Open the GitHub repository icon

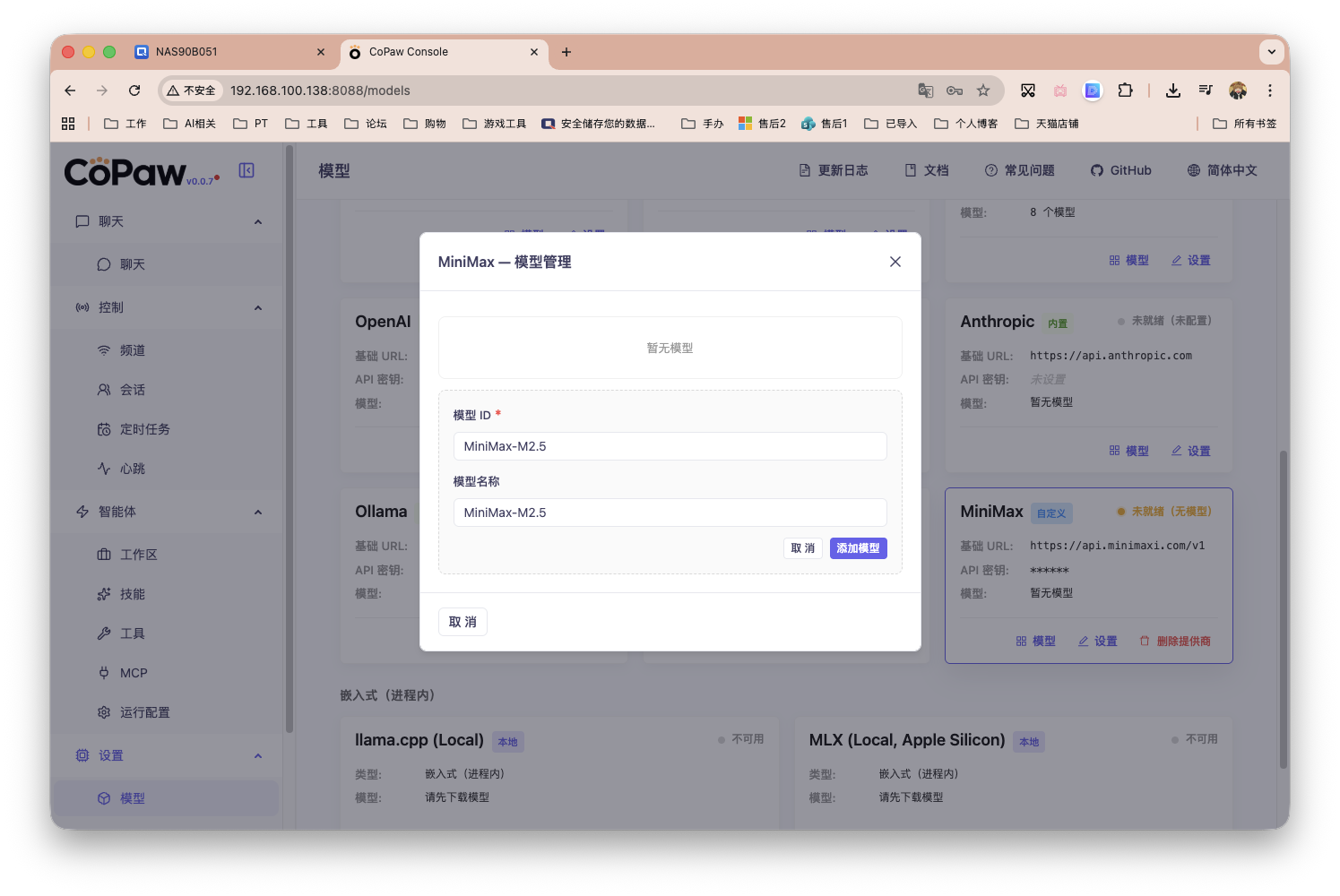(x=1096, y=169)
